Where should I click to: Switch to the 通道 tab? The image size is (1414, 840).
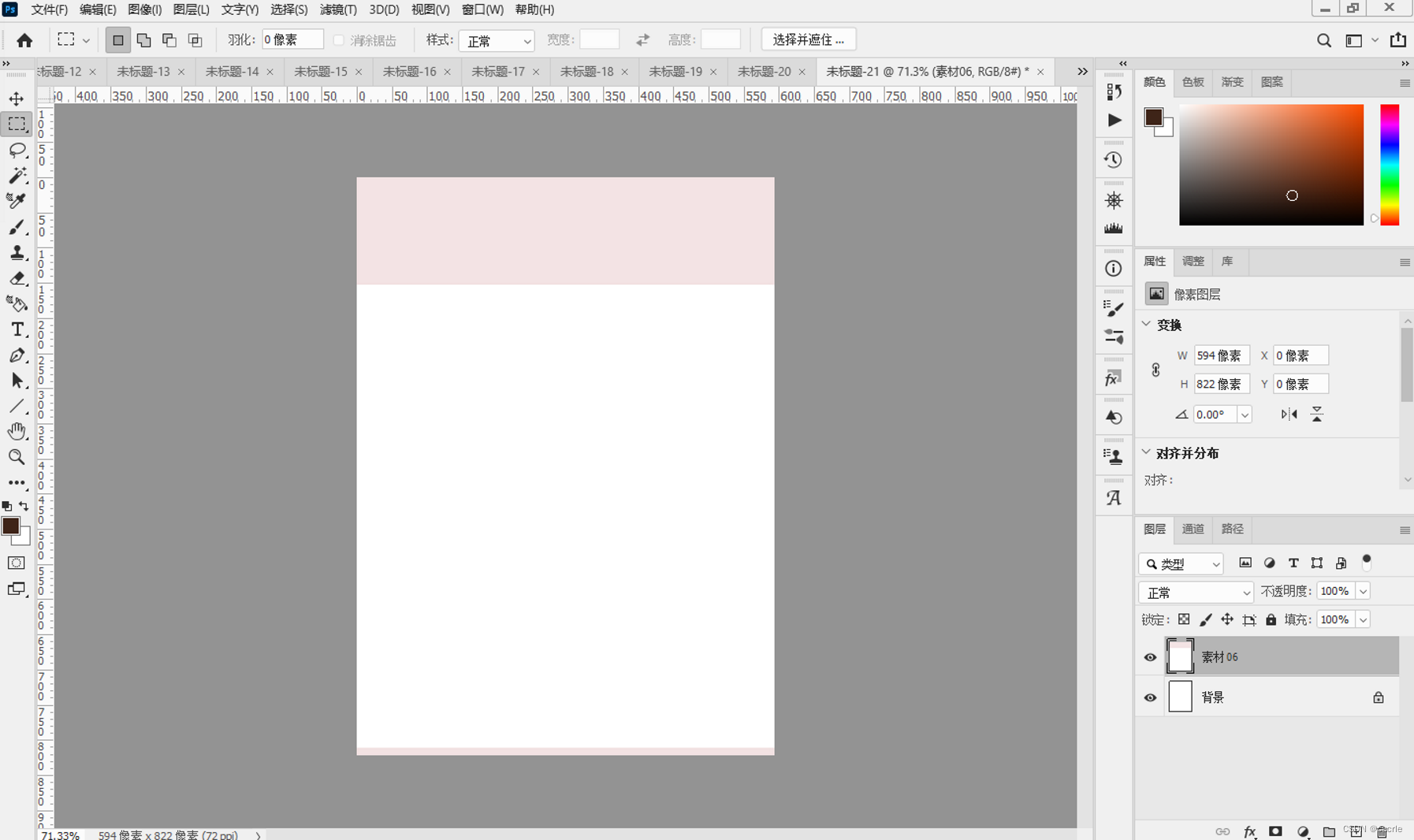click(x=1193, y=529)
